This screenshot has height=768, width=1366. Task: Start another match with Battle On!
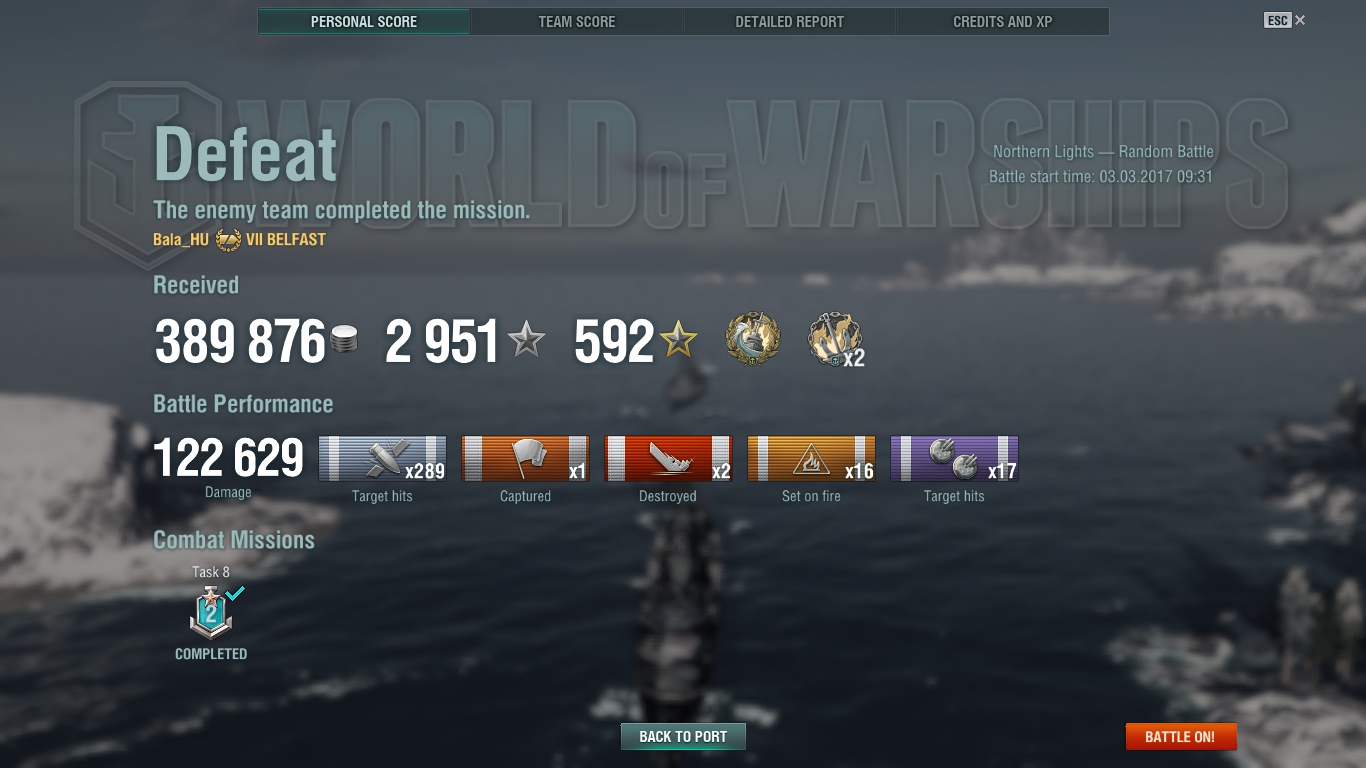pyautogui.click(x=1180, y=737)
